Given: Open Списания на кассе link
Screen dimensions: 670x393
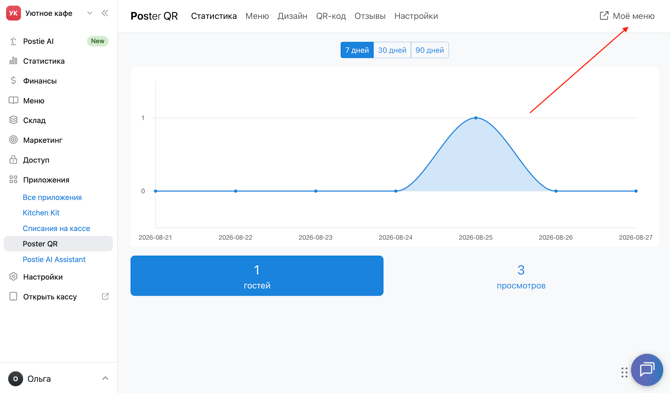Looking at the screenshot, I should (56, 228).
